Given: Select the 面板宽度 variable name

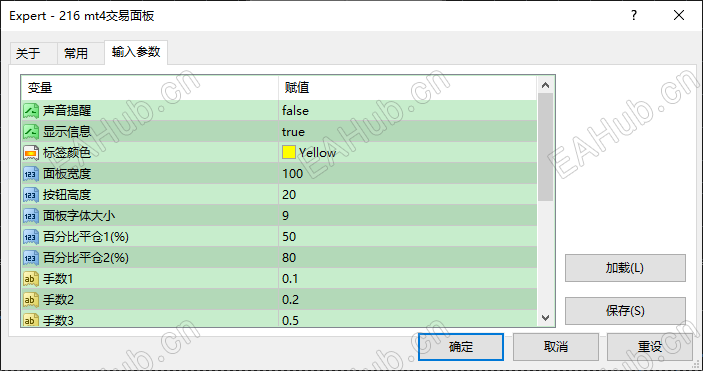Looking at the screenshot, I should pyautogui.click(x=67, y=174).
